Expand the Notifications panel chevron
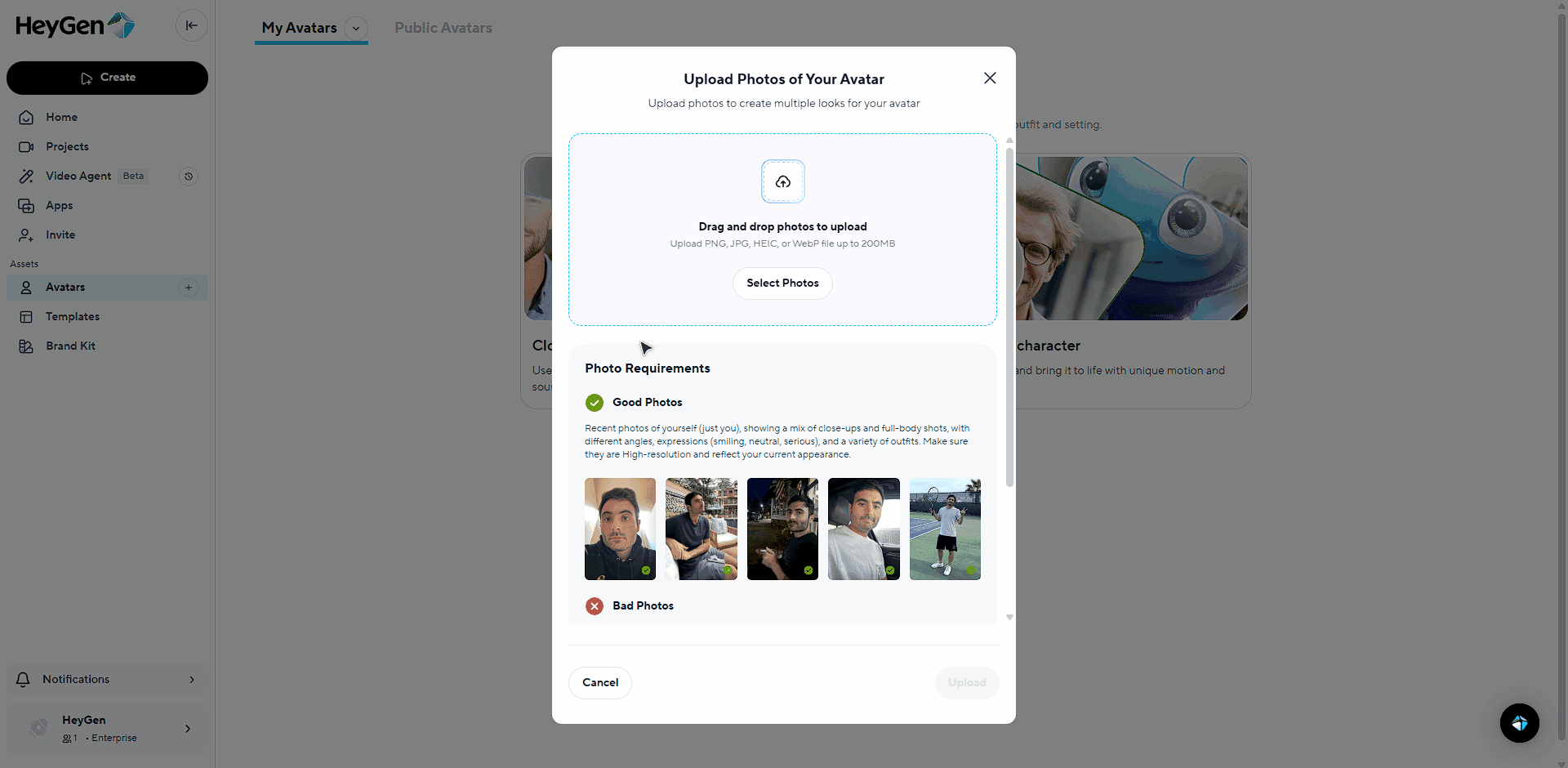The image size is (1568, 768). pyautogui.click(x=192, y=680)
